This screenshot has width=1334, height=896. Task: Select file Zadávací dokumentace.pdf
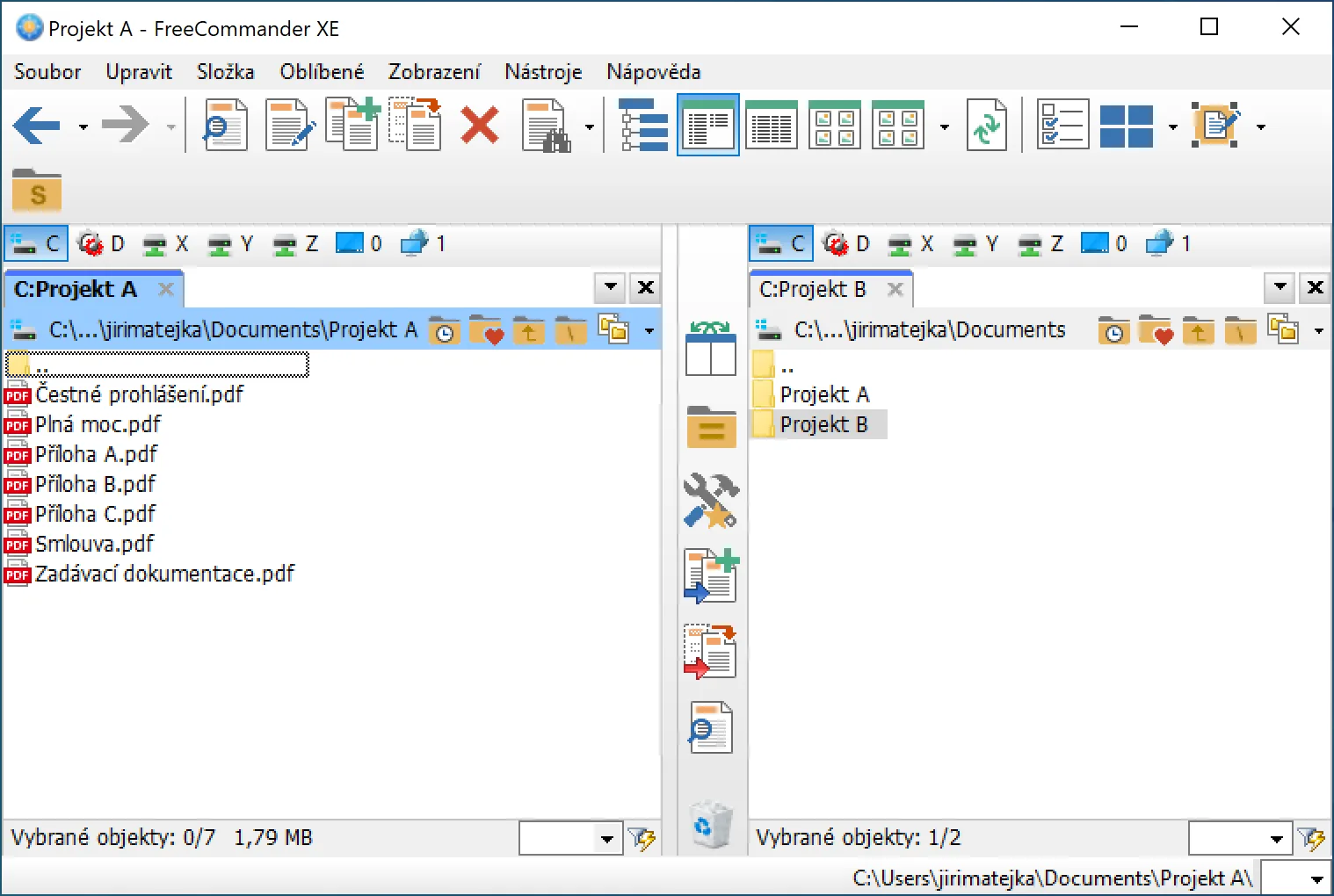(150, 574)
